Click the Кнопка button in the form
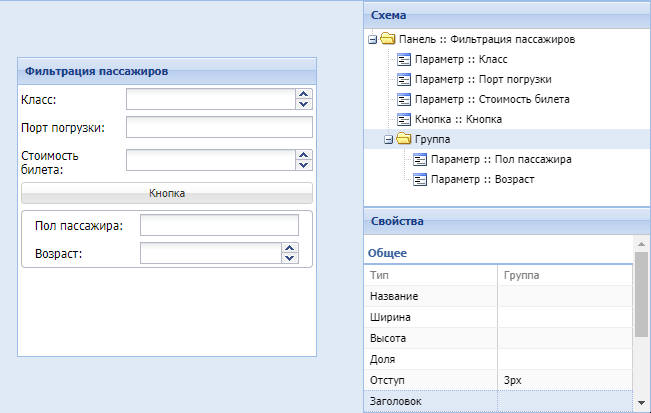This screenshot has width=651, height=413. (x=167, y=193)
